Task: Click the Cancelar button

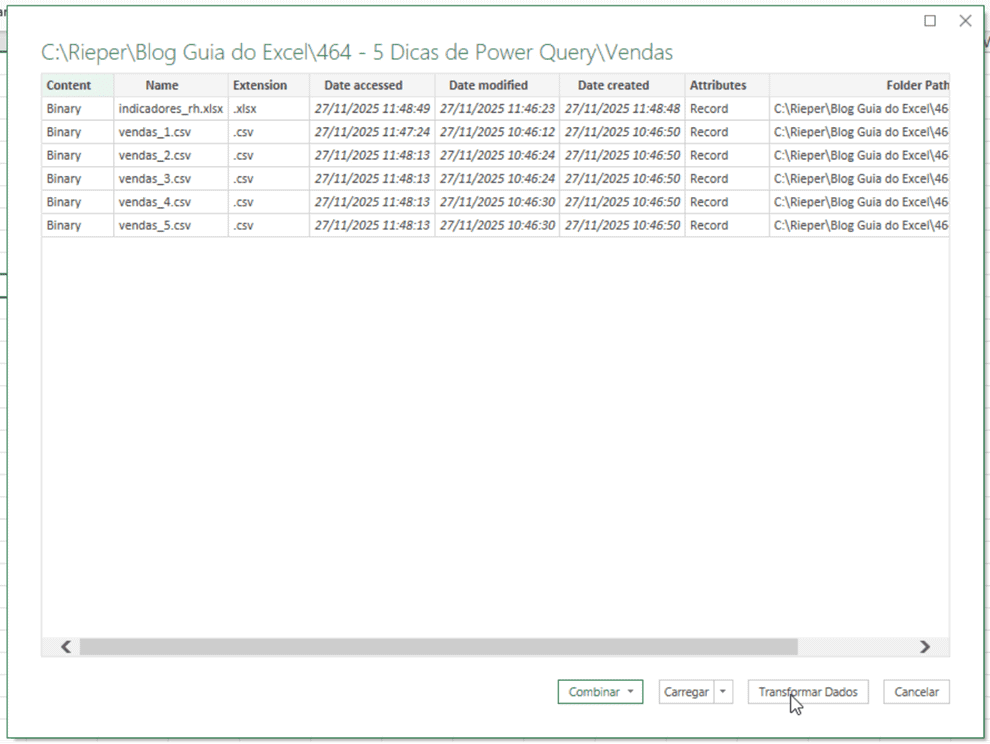Action: (x=916, y=692)
